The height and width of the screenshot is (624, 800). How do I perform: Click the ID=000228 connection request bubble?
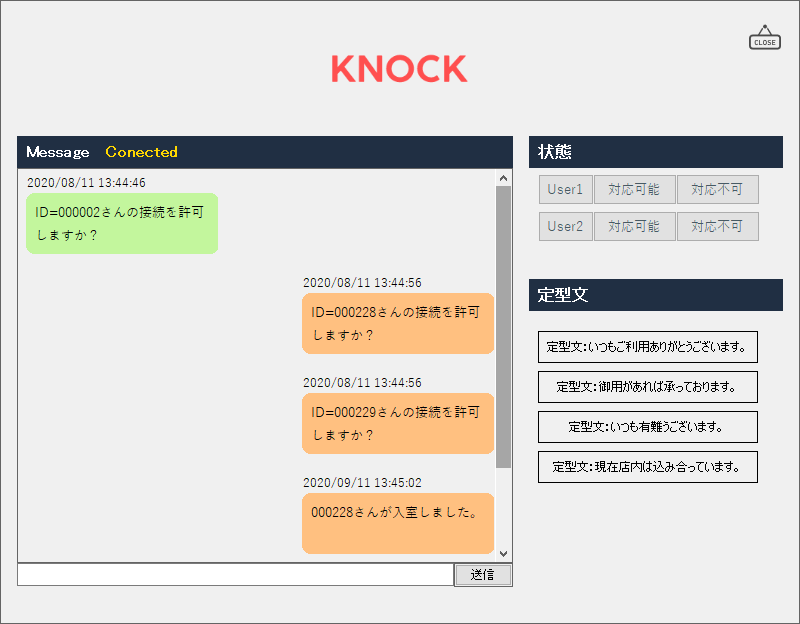[x=398, y=323]
